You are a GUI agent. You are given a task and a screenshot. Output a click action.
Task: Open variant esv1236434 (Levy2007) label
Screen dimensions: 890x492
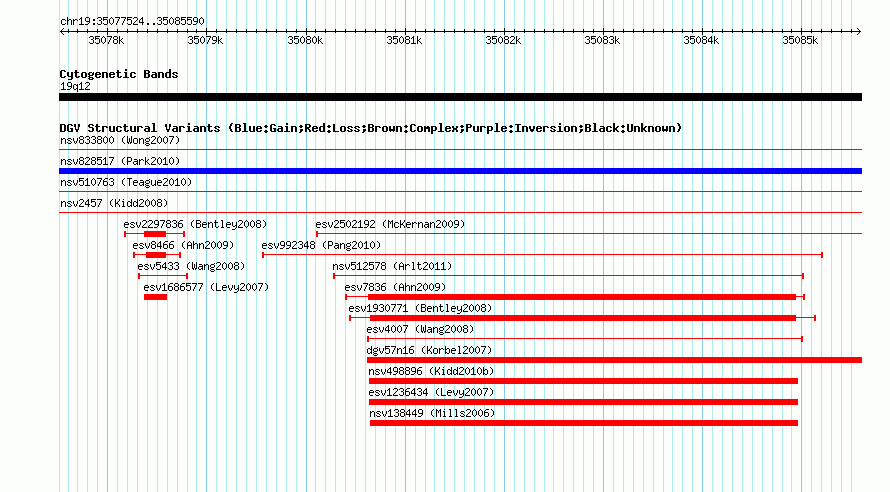tap(431, 392)
